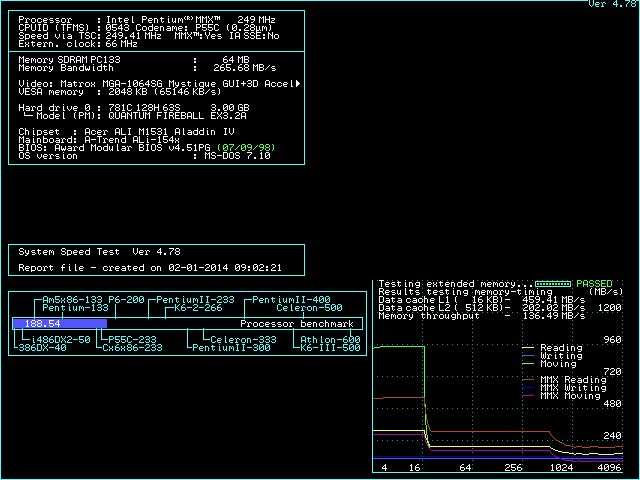Click the Processor benchmark label
Screen dimensions: 640x480
pos(297,324)
